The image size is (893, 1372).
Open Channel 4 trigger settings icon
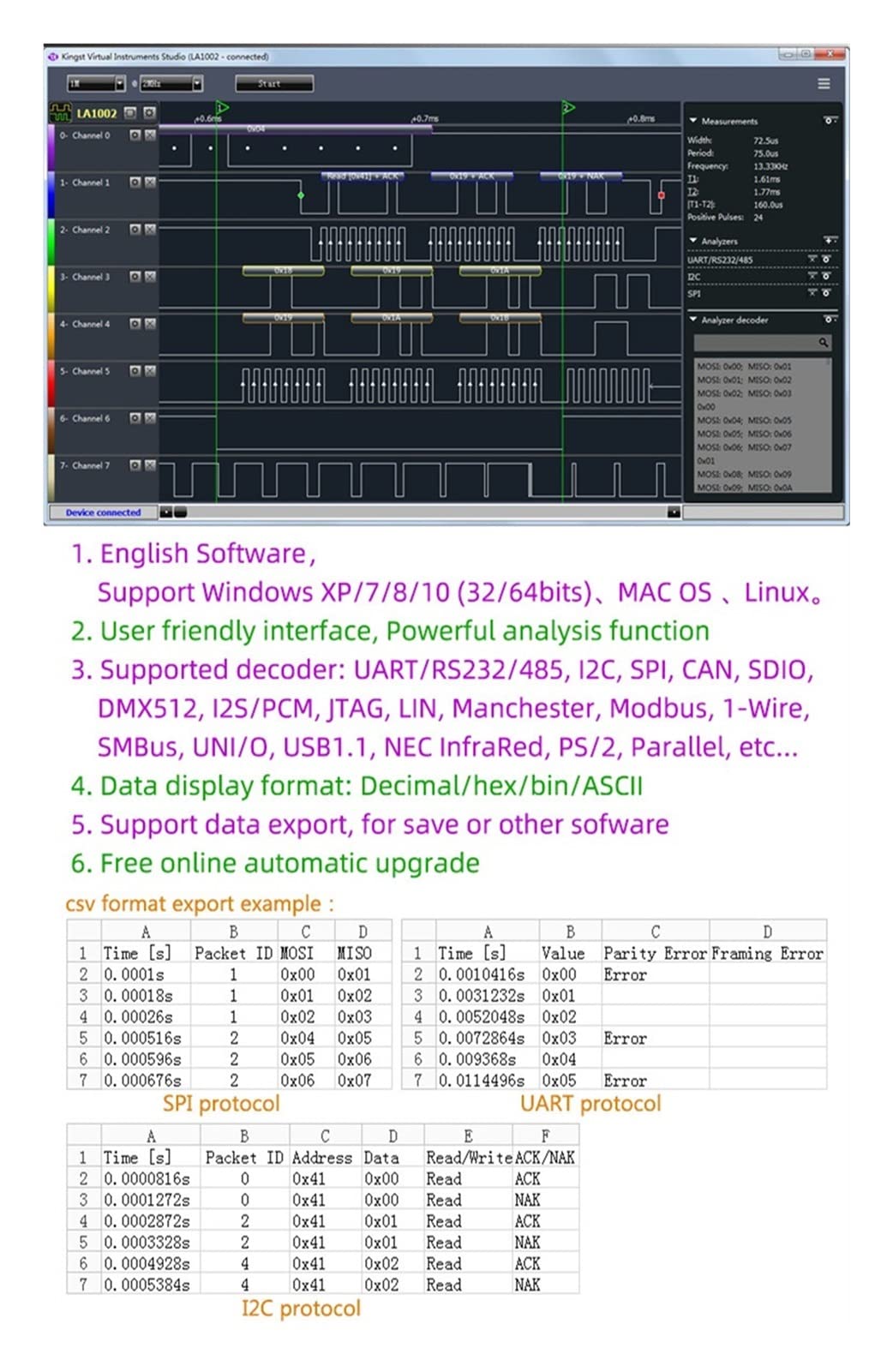[x=135, y=324]
